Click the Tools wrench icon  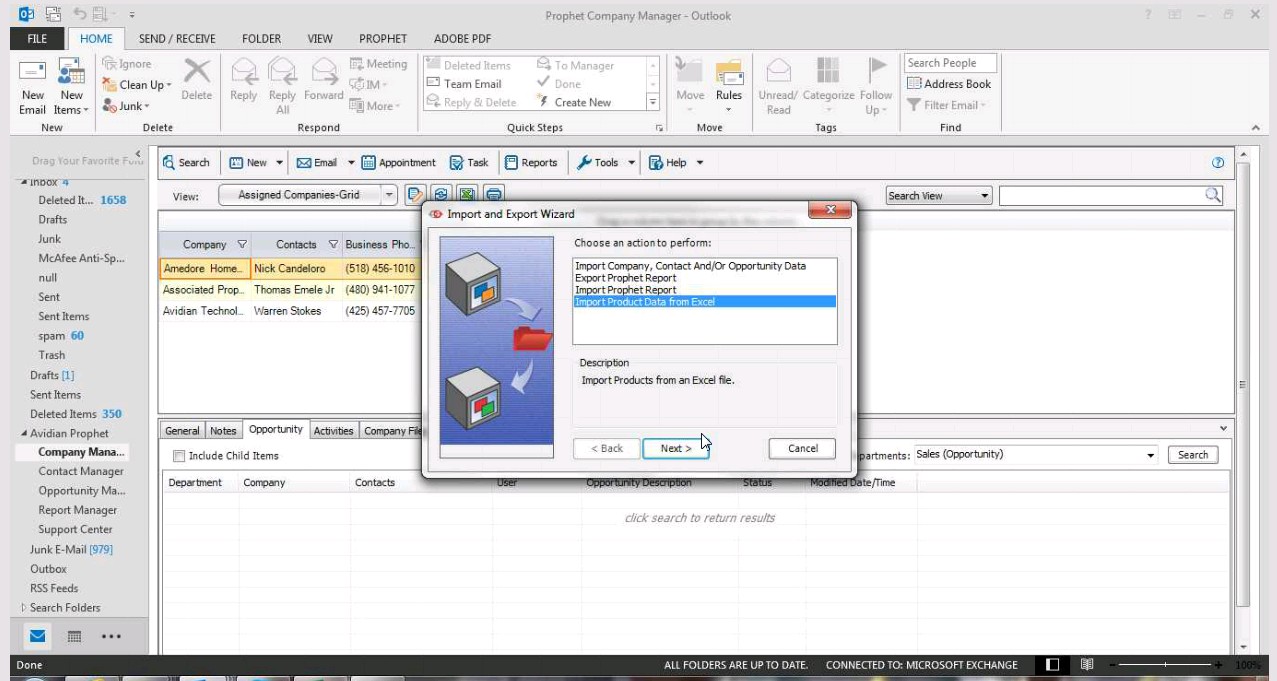585,162
